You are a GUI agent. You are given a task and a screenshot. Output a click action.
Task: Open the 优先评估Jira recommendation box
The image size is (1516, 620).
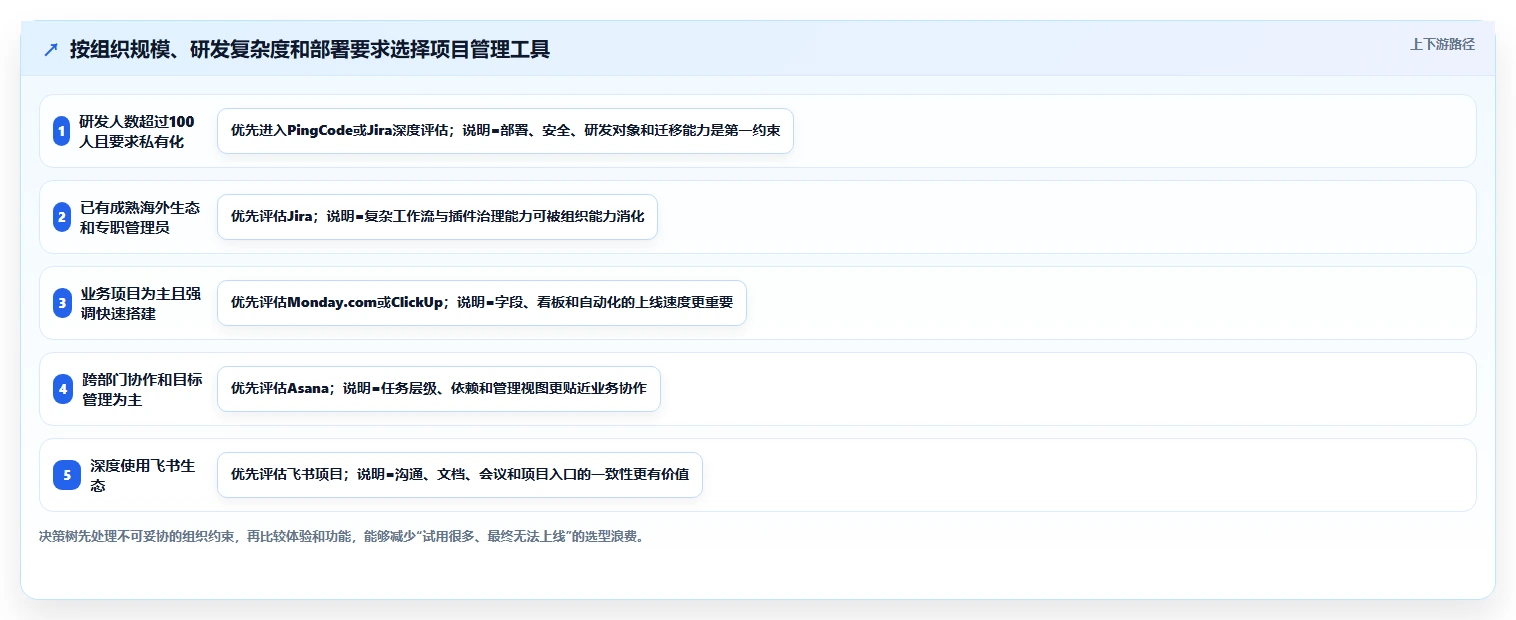tap(437, 217)
